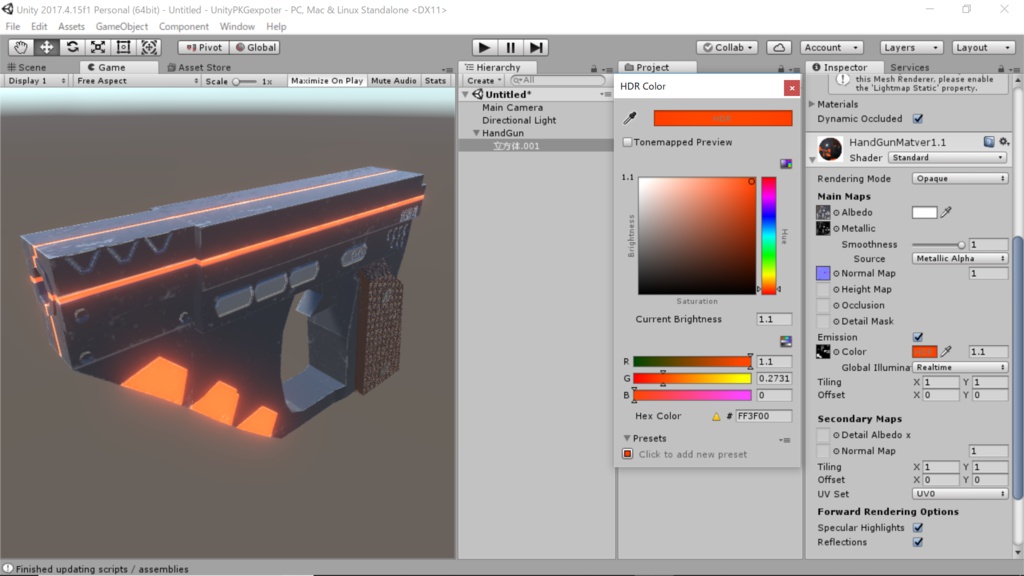Toggle Pivot handle position
The width and height of the screenshot is (1024, 576).
pos(204,48)
